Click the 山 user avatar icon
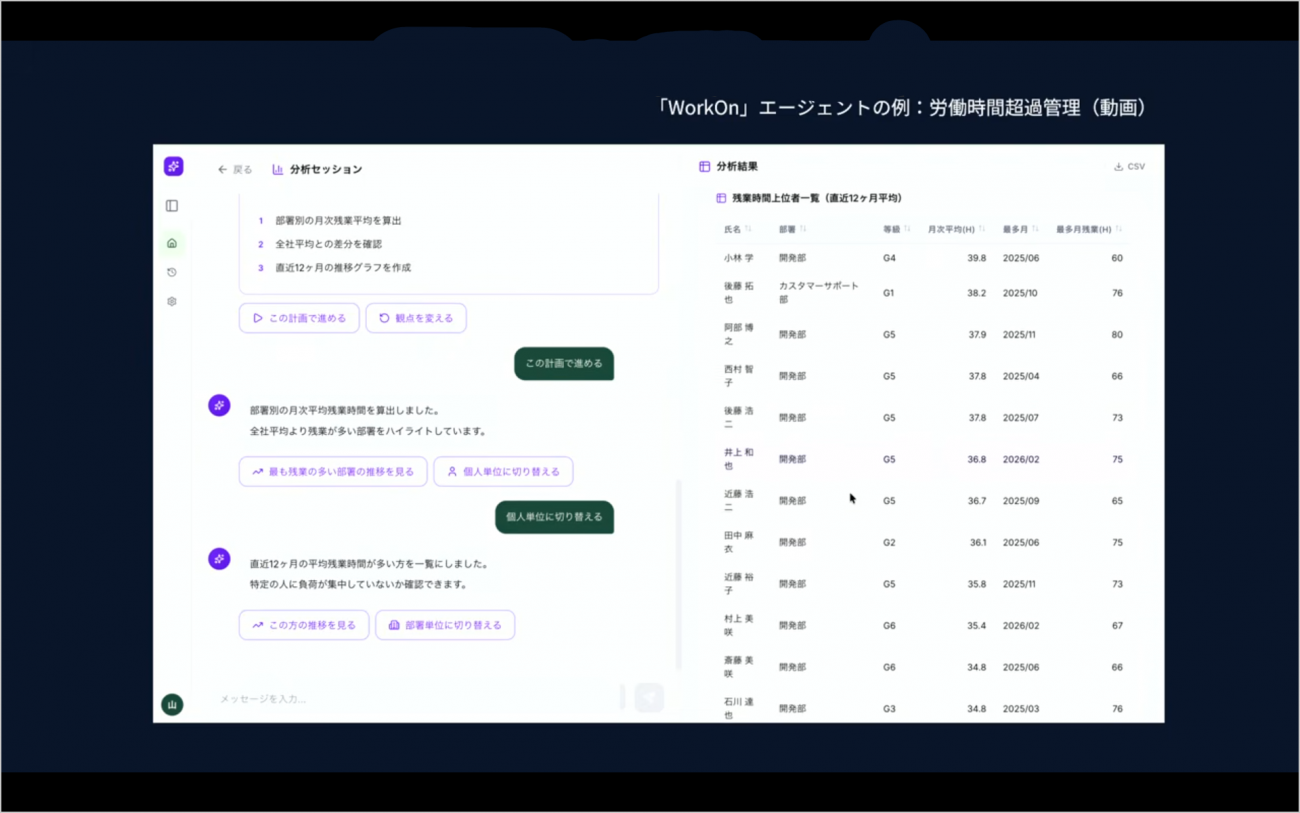1300x813 pixels. 172,704
